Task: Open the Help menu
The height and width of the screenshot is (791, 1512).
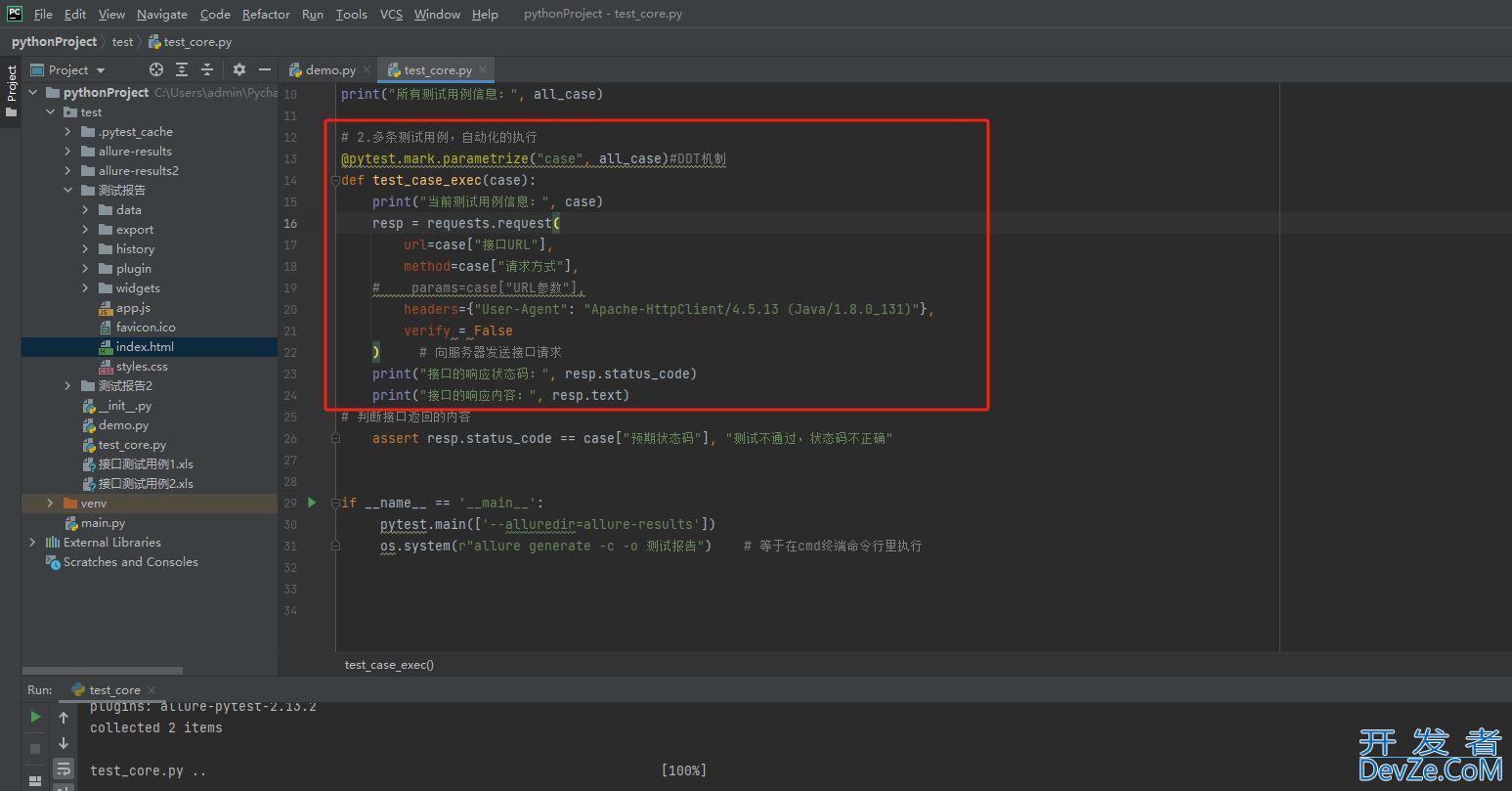Action: click(x=485, y=14)
